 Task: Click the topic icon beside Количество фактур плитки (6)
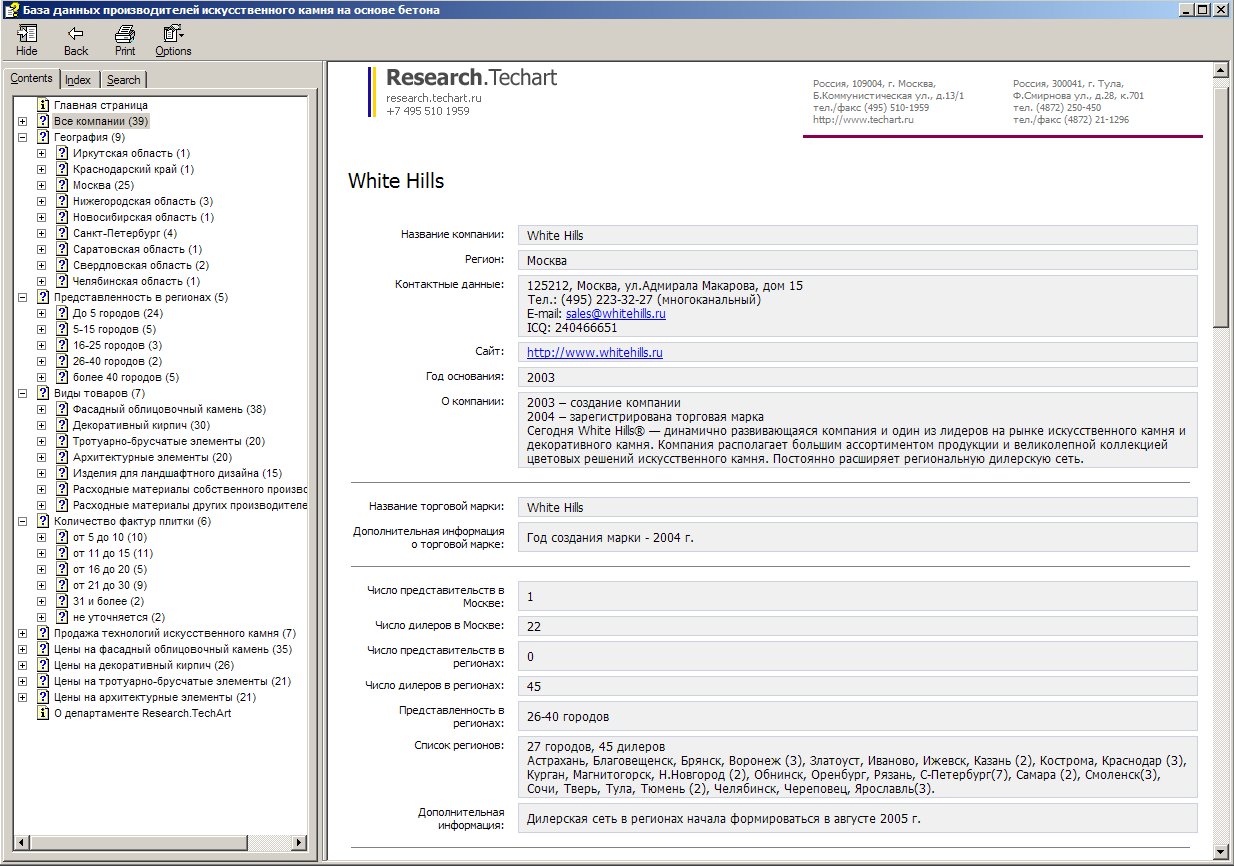[x=43, y=521]
